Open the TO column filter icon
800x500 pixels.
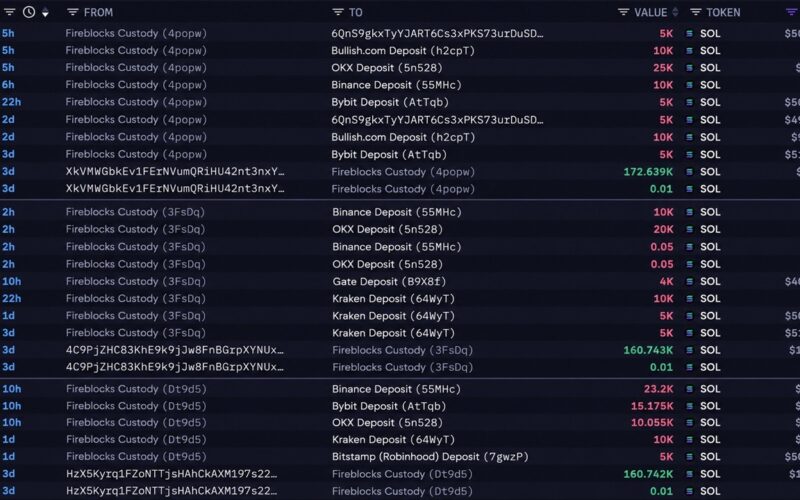point(337,12)
